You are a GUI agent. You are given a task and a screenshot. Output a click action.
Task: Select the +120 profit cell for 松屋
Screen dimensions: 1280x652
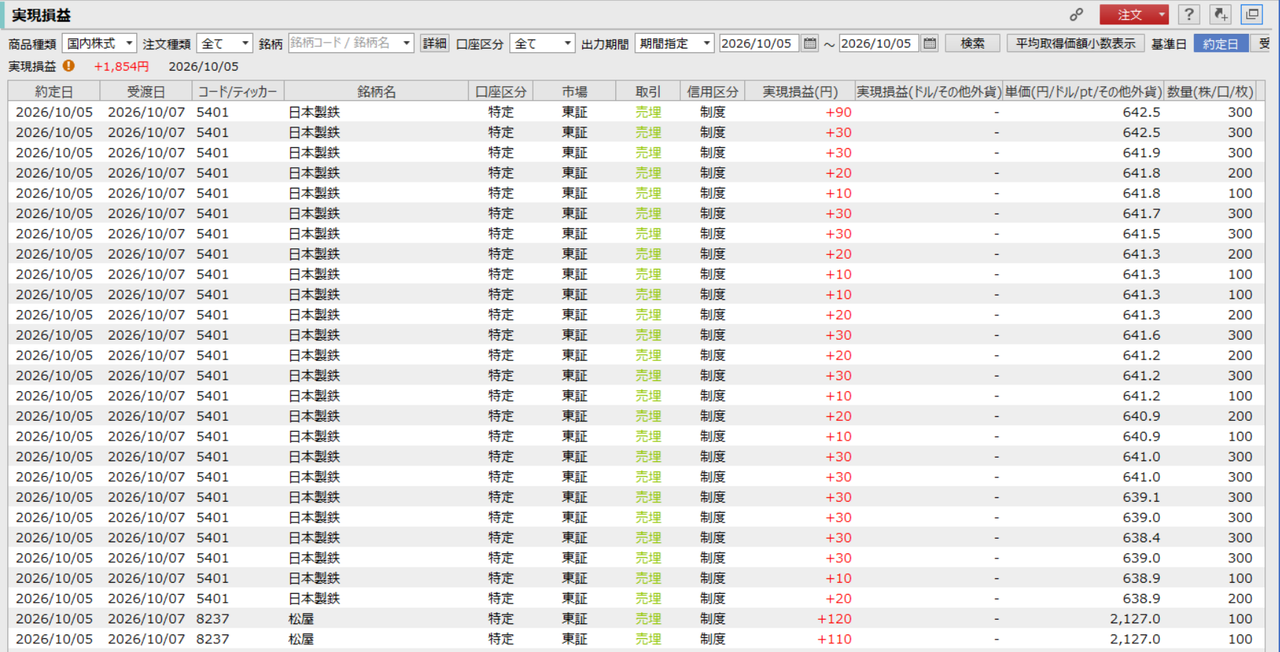[x=834, y=619]
